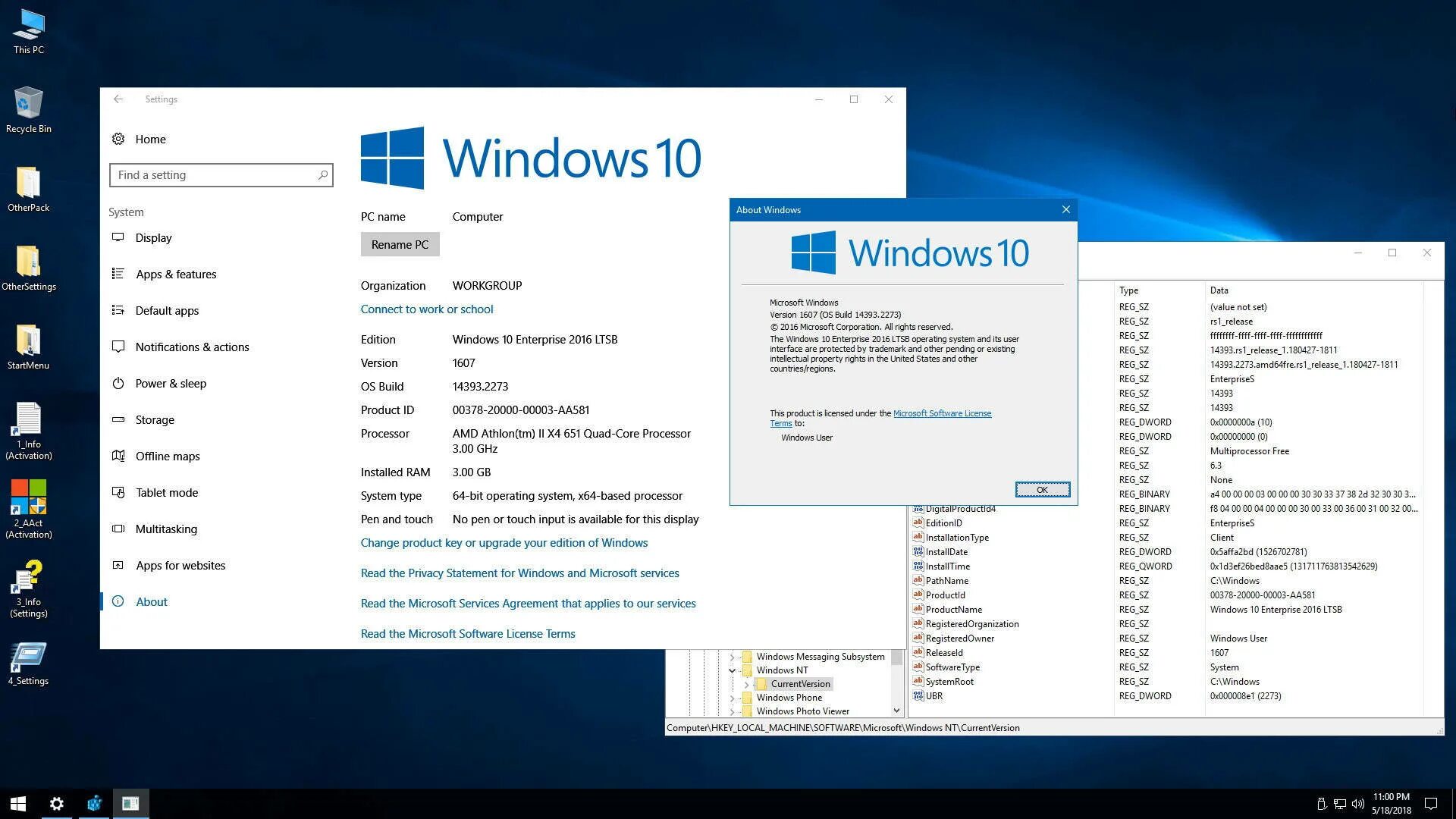Open the Start menu Windows button
Viewport: 1456px width, 819px height.
tap(18, 804)
